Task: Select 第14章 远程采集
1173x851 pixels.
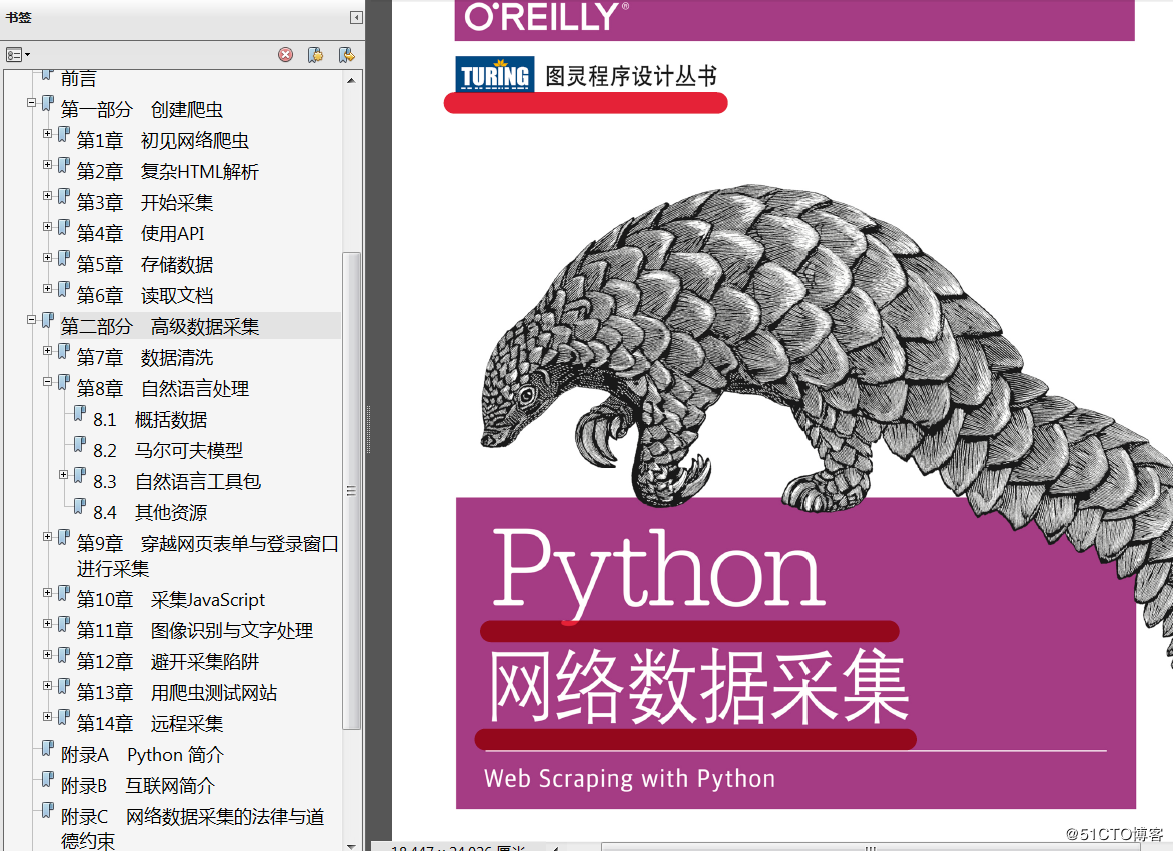Action: pos(150,724)
